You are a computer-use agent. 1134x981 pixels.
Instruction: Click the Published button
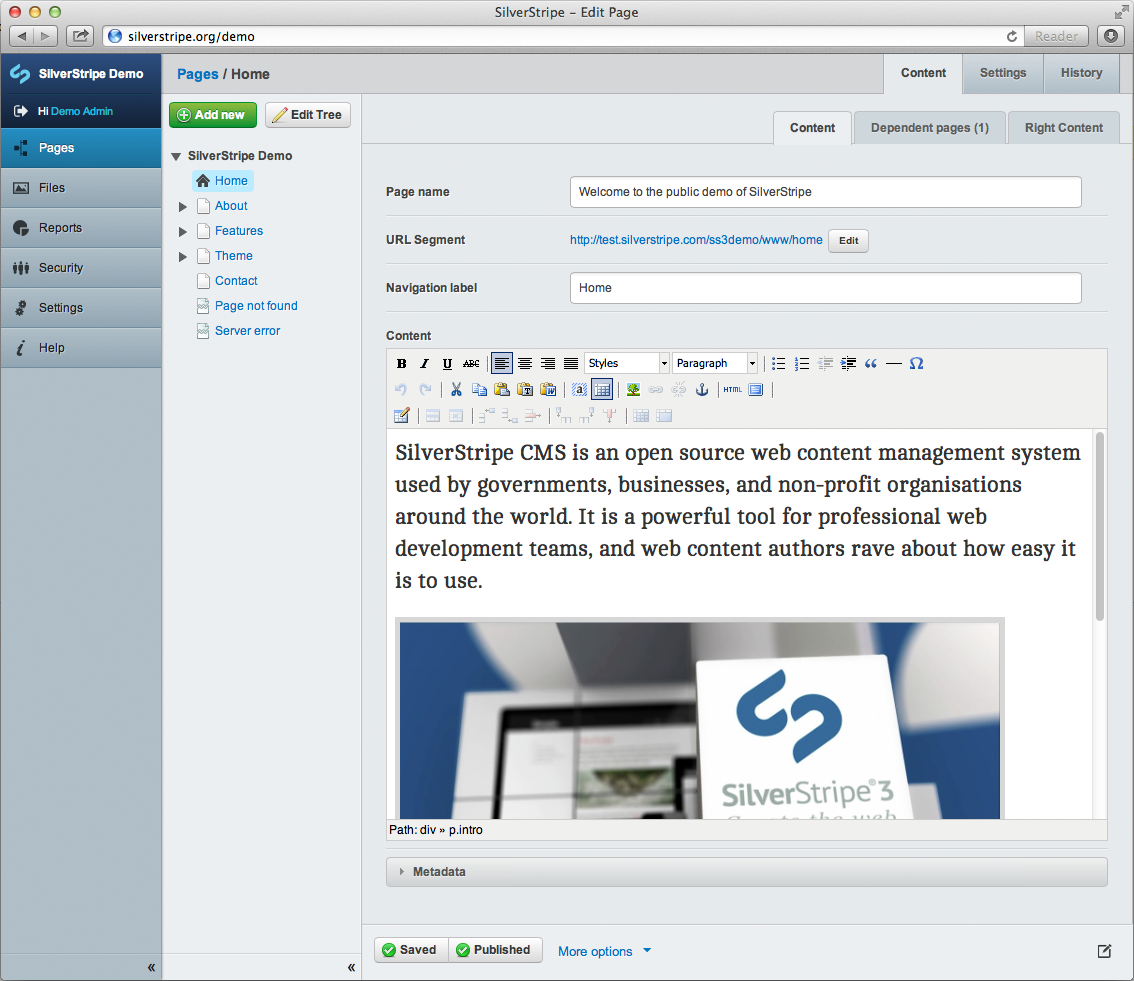tap(495, 950)
